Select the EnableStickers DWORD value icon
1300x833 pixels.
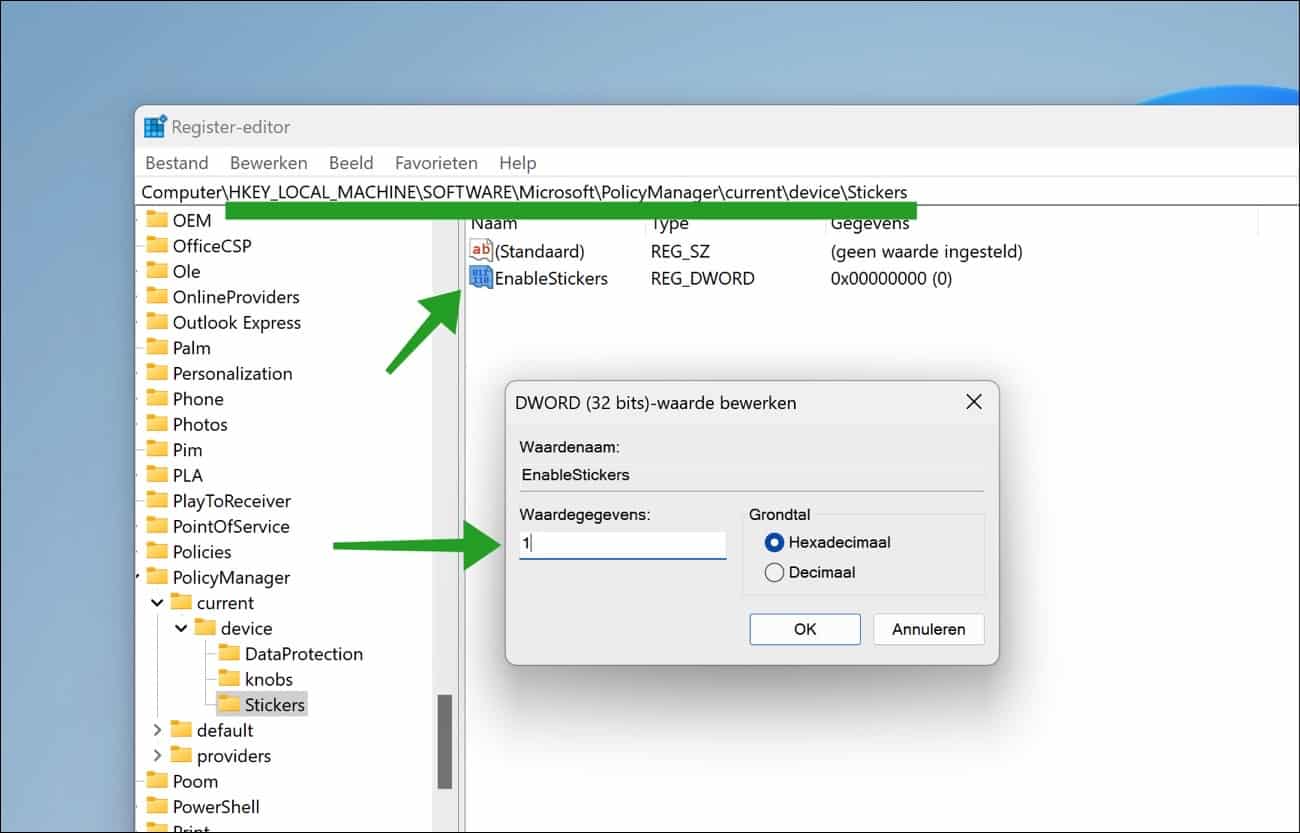[x=481, y=279]
